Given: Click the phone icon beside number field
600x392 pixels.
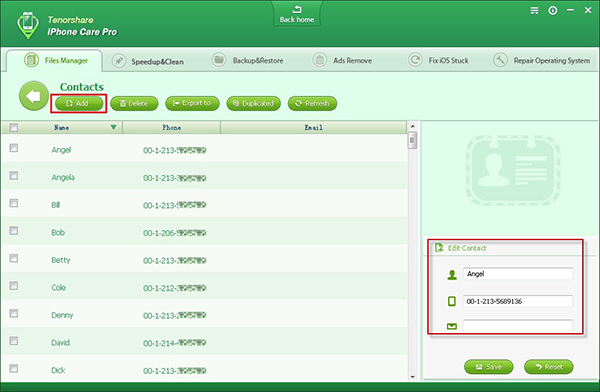Looking at the screenshot, I should coord(452,301).
